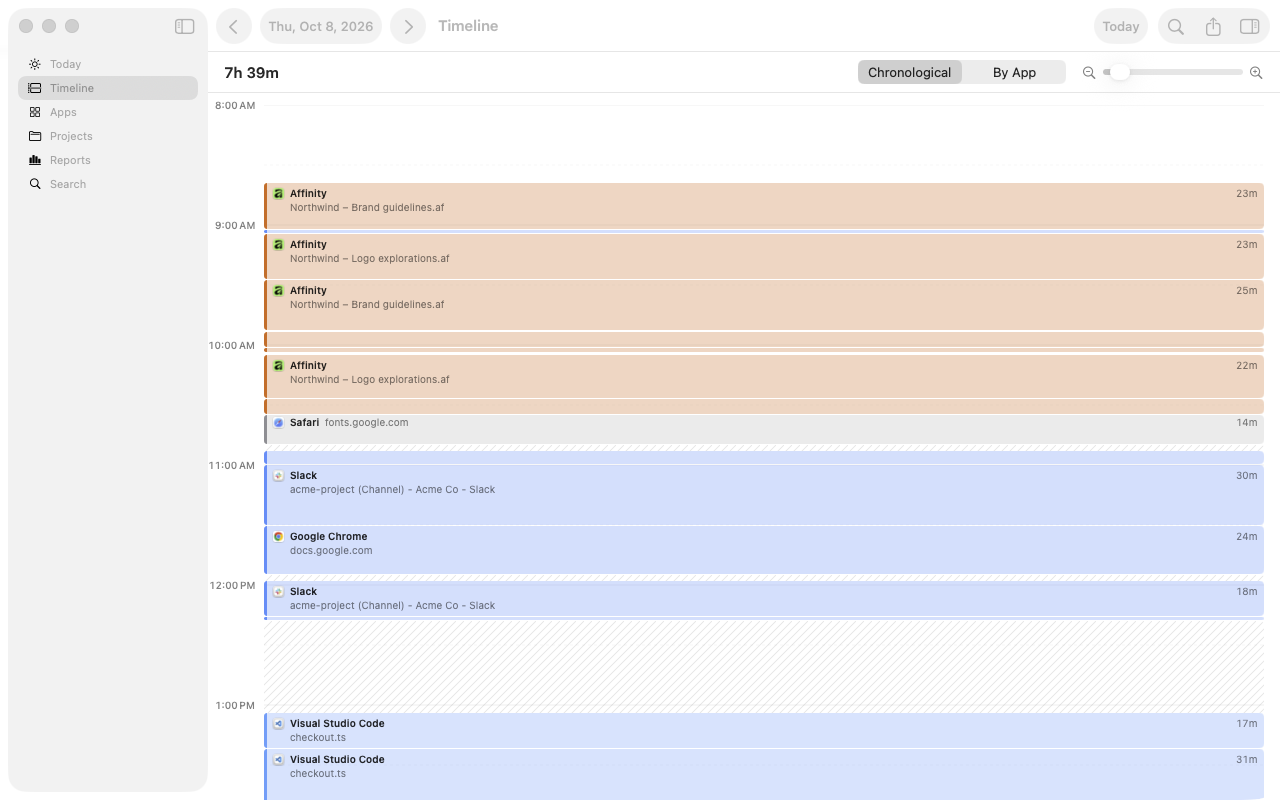Click the zoom-out magnifier beside the slider
The width and height of the screenshot is (1280, 800).
tap(1089, 73)
